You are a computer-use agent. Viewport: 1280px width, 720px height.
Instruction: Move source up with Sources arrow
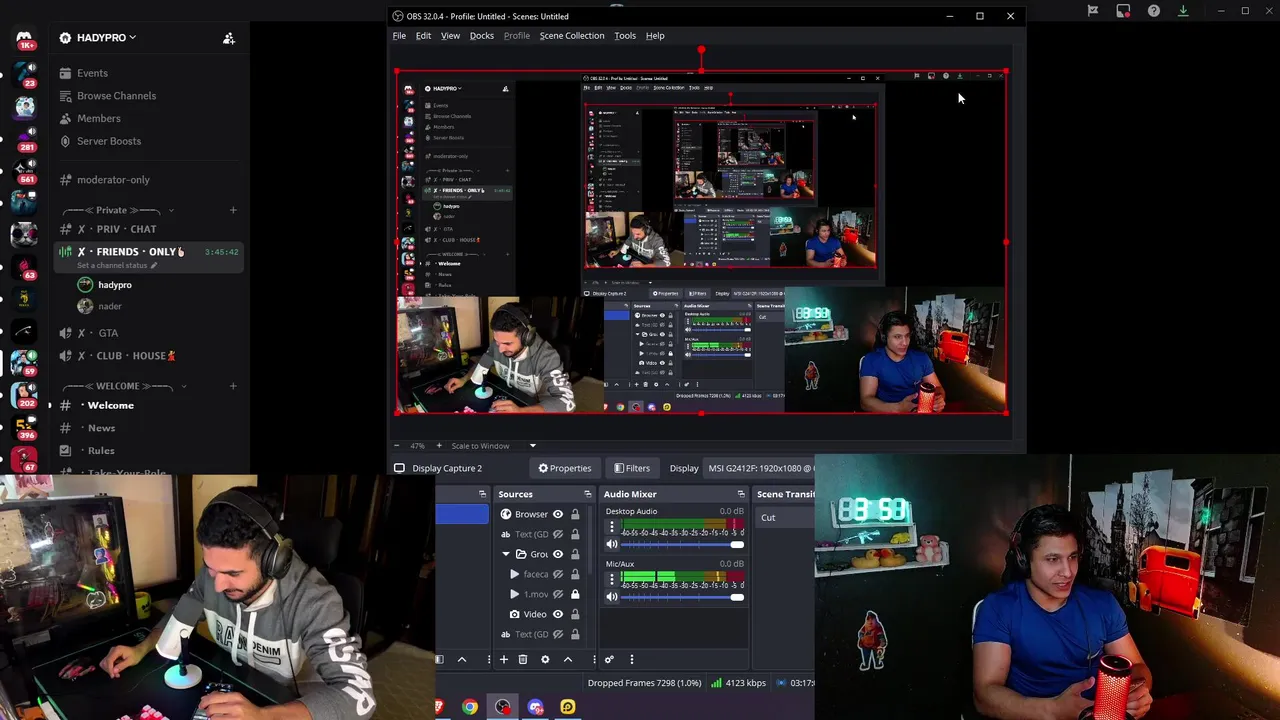click(567, 659)
